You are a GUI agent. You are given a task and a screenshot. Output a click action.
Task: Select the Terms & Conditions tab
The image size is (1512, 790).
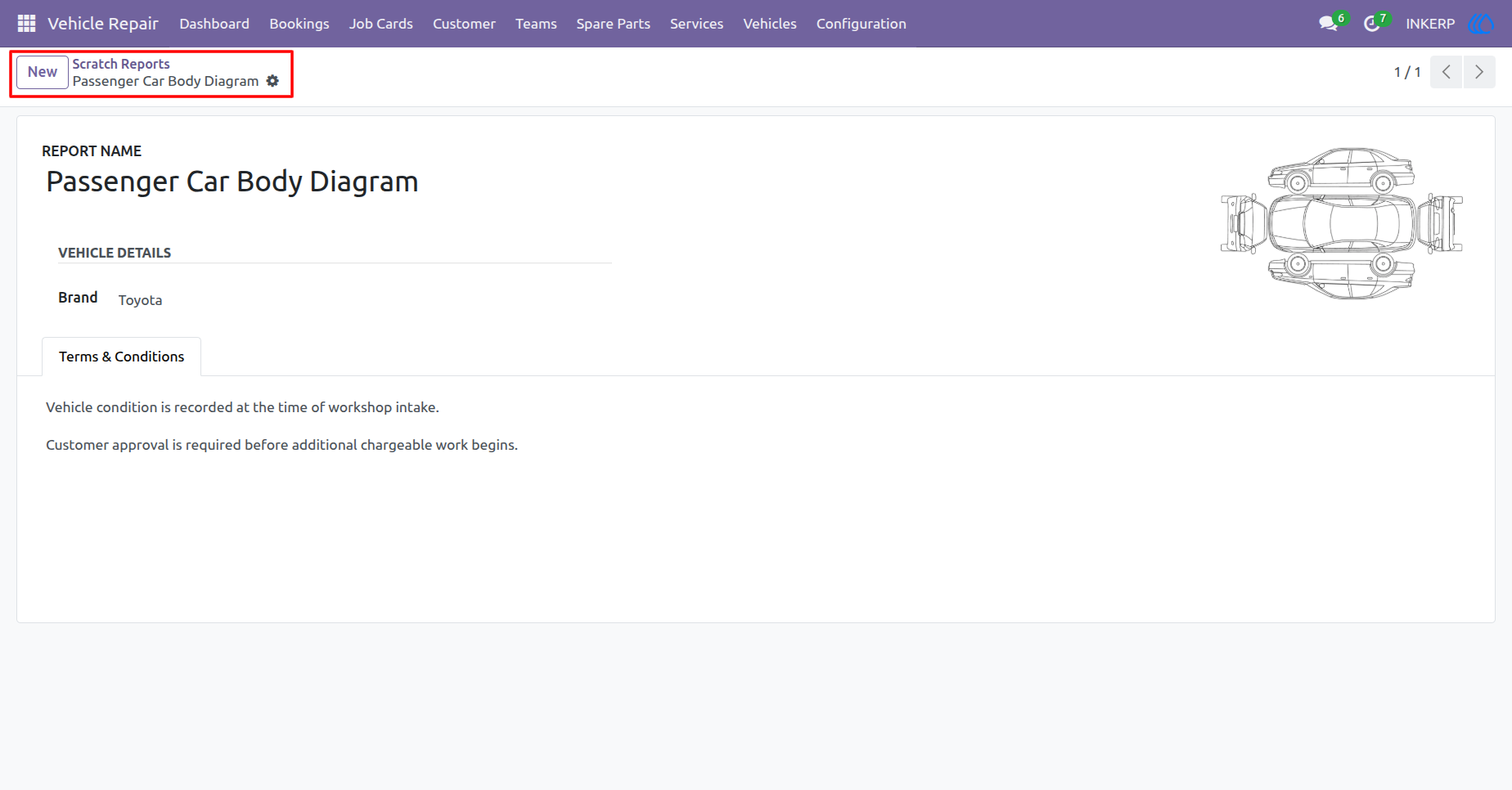[121, 357]
